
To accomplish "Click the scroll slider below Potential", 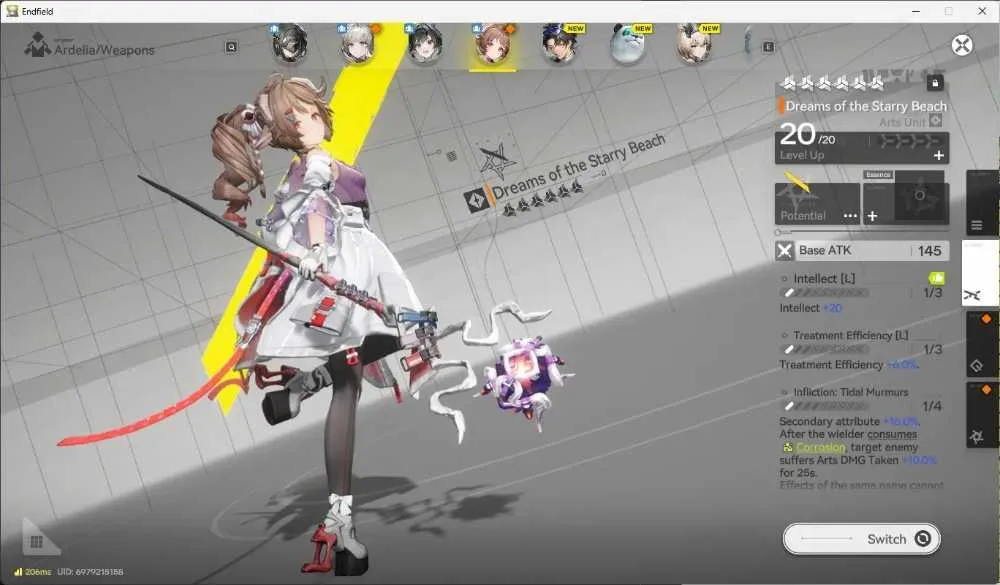I will tap(862, 232).
